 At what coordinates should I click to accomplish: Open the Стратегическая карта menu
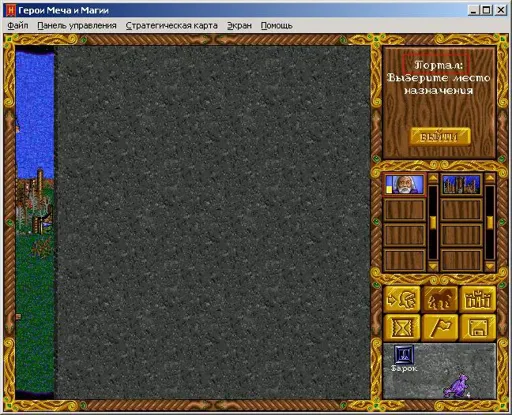[172, 26]
